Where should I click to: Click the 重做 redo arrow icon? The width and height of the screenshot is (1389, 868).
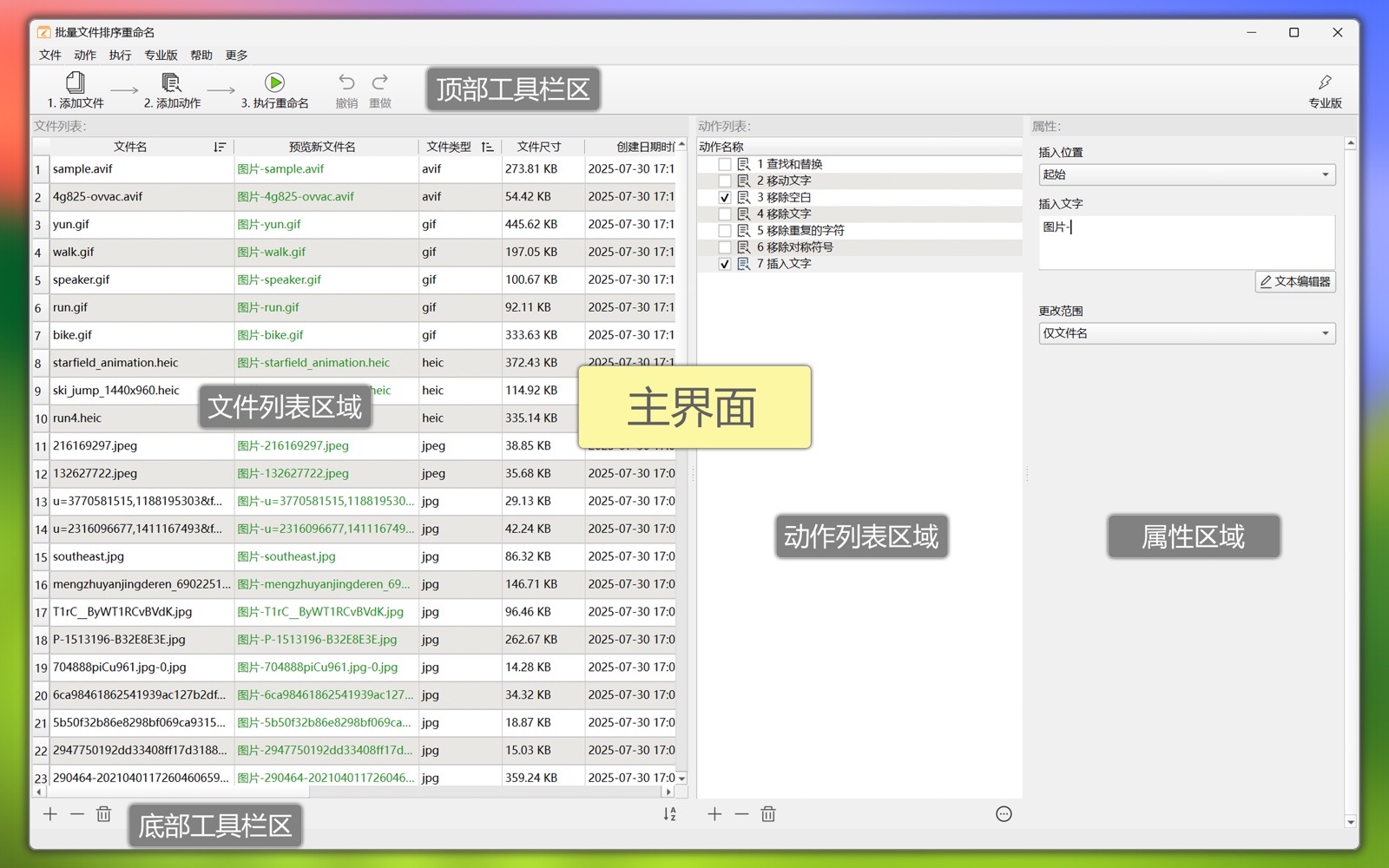(x=379, y=82)
